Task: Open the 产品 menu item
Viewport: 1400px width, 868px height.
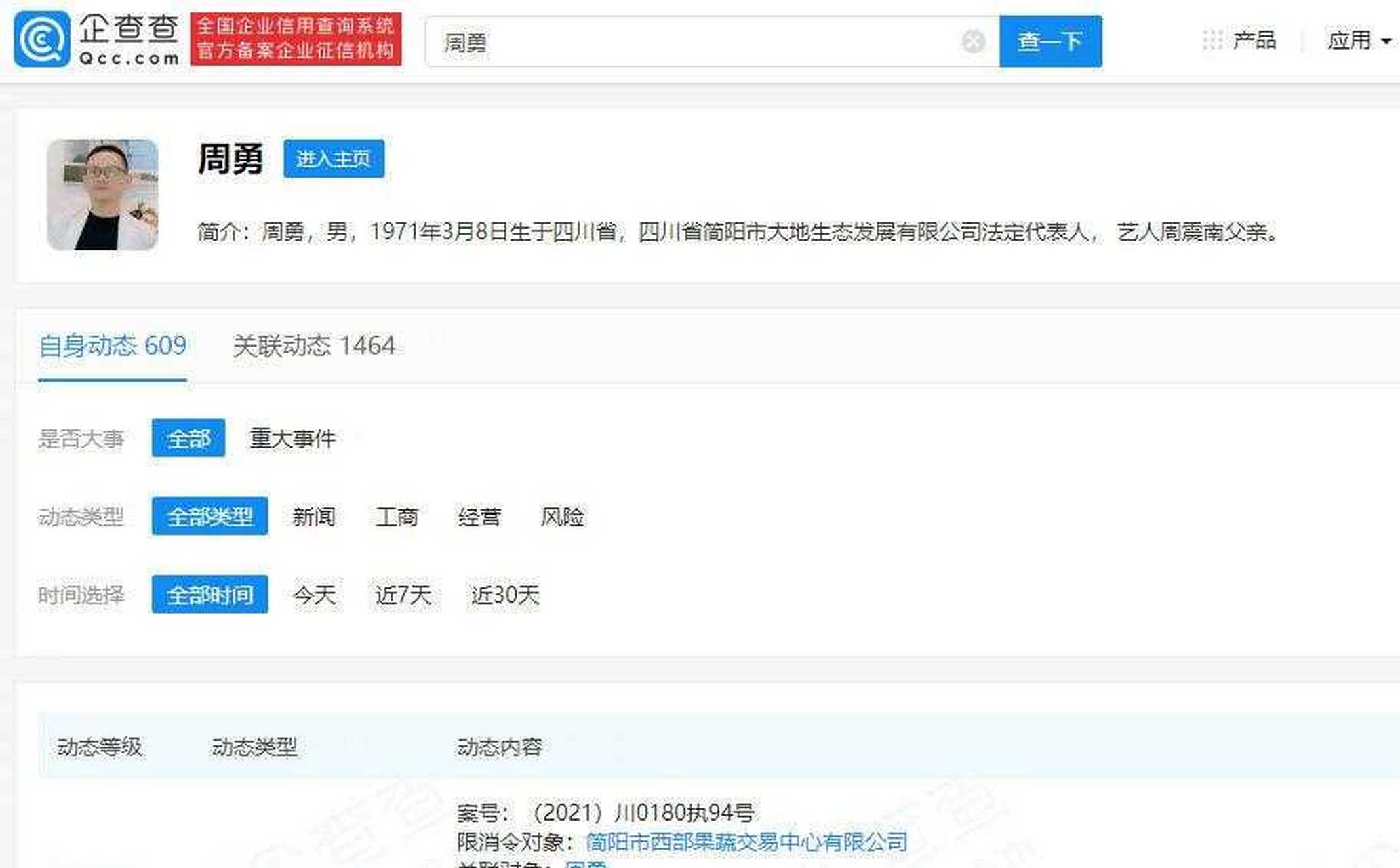Action: [1254, 40]
